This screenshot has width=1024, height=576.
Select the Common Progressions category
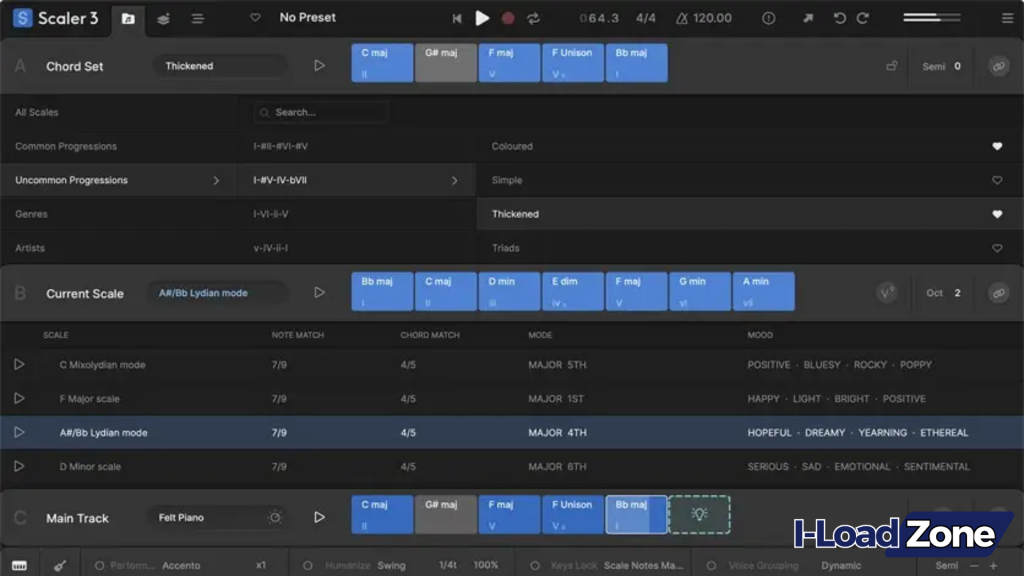pyautogui.click(x=66, y=146)
